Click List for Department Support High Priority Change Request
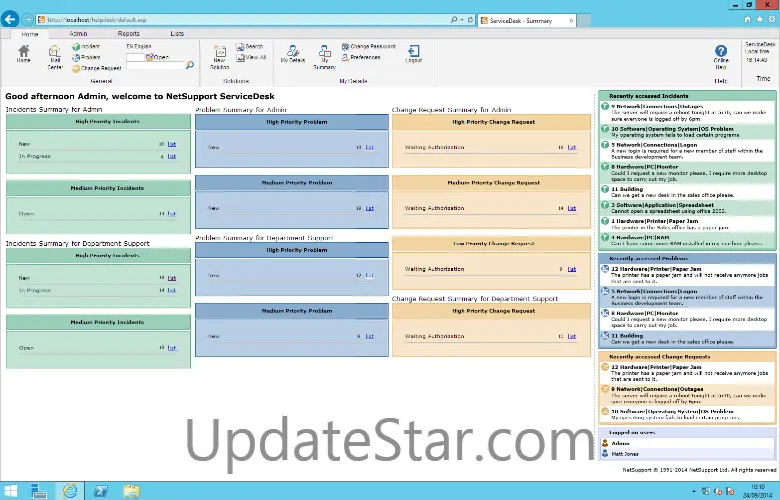 point(572,336)
